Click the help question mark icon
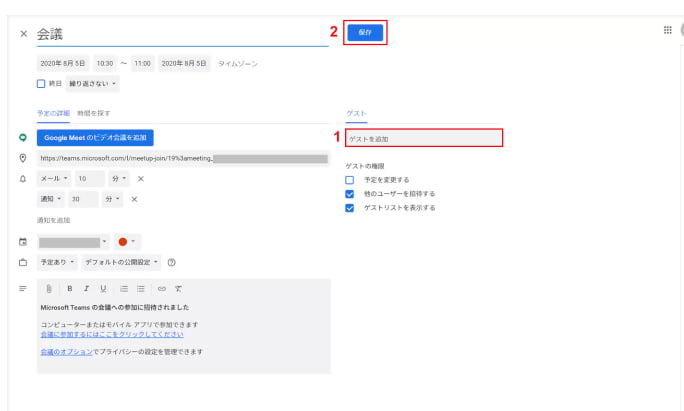Image resolution: width=684 pixels, height=411 pixels. point(171,263)
